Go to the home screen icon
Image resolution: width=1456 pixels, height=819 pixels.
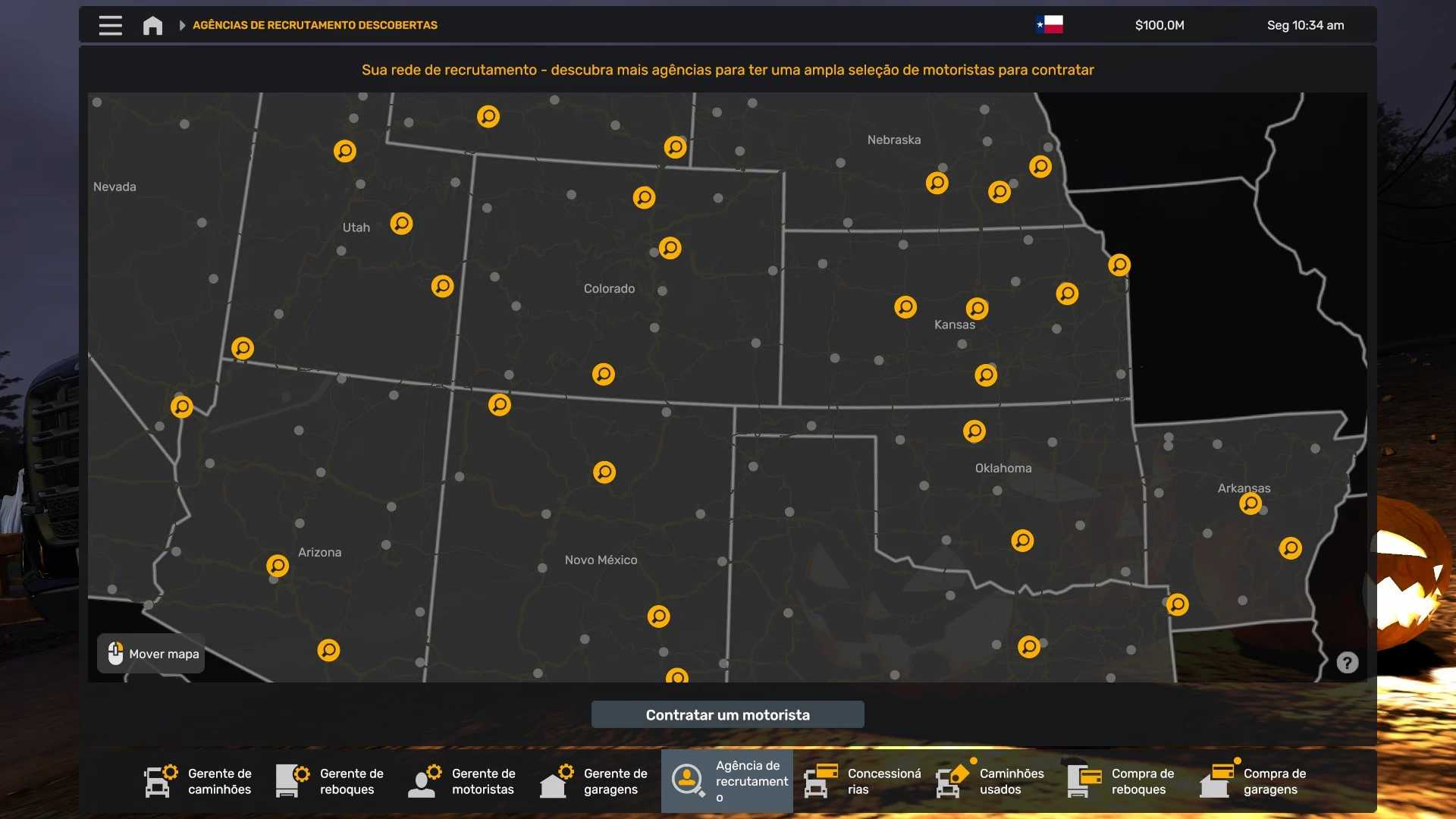[152, 25]
